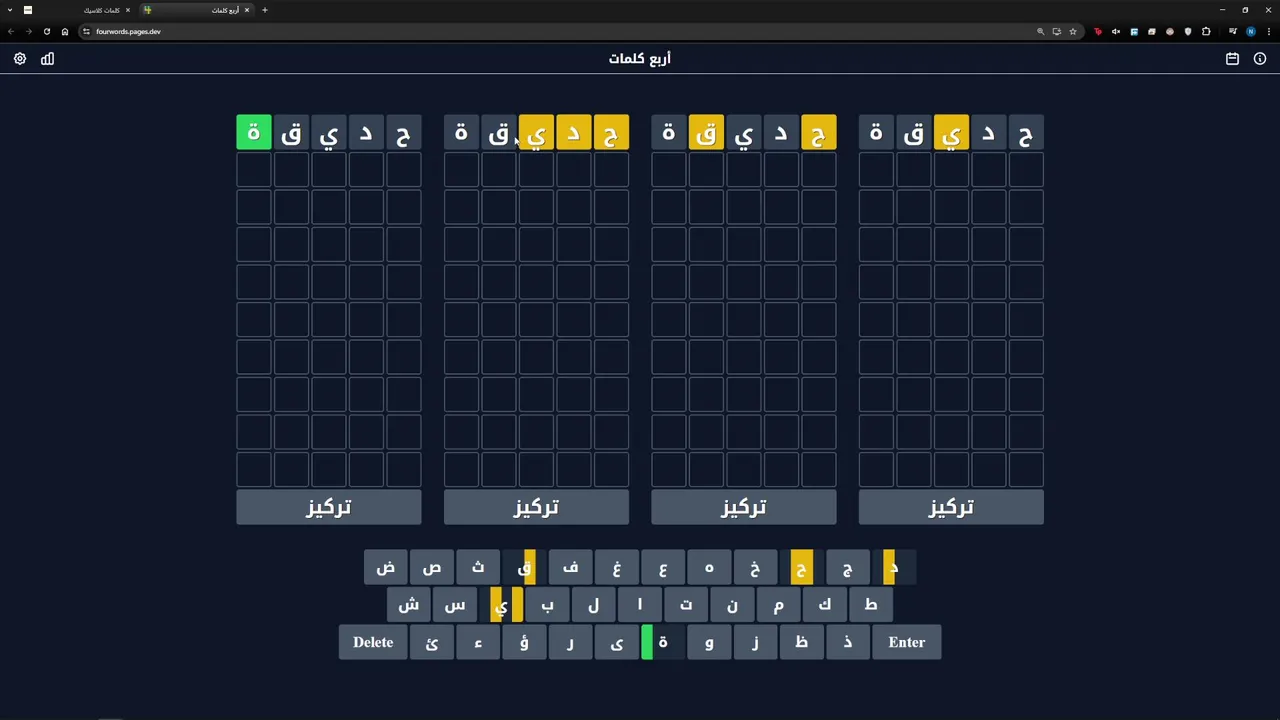1280x720 pixels.
Task: Open the game settings gear icon
Action: click(x=20, y=59)
